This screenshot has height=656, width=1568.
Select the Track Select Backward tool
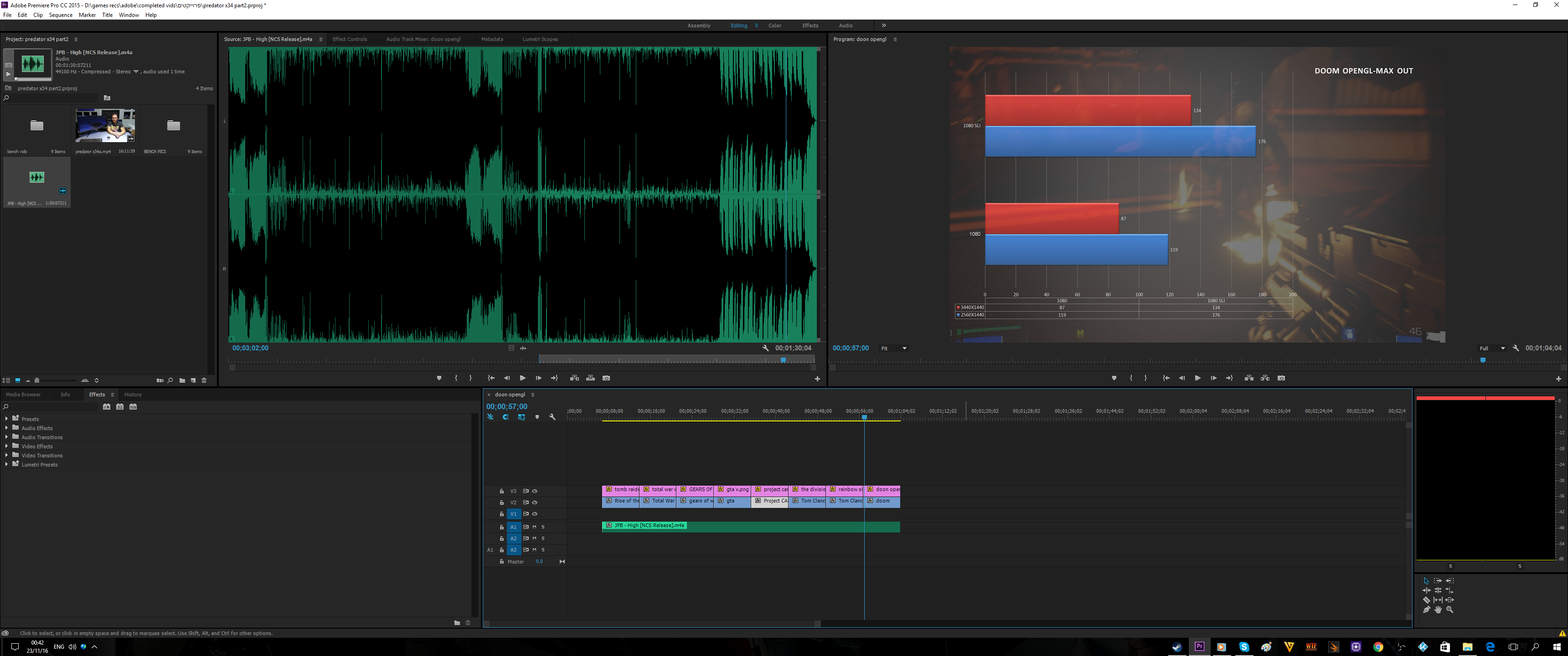coord(1450,580)
